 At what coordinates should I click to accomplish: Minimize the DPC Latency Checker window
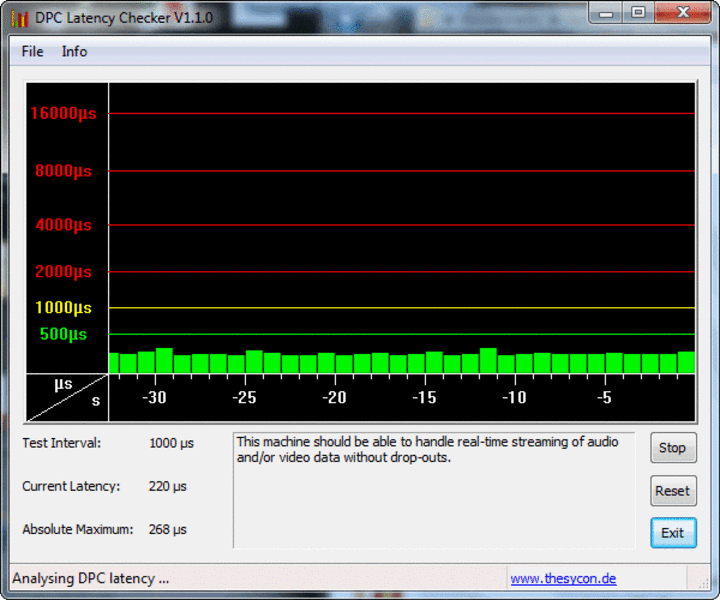coord(606,13)
